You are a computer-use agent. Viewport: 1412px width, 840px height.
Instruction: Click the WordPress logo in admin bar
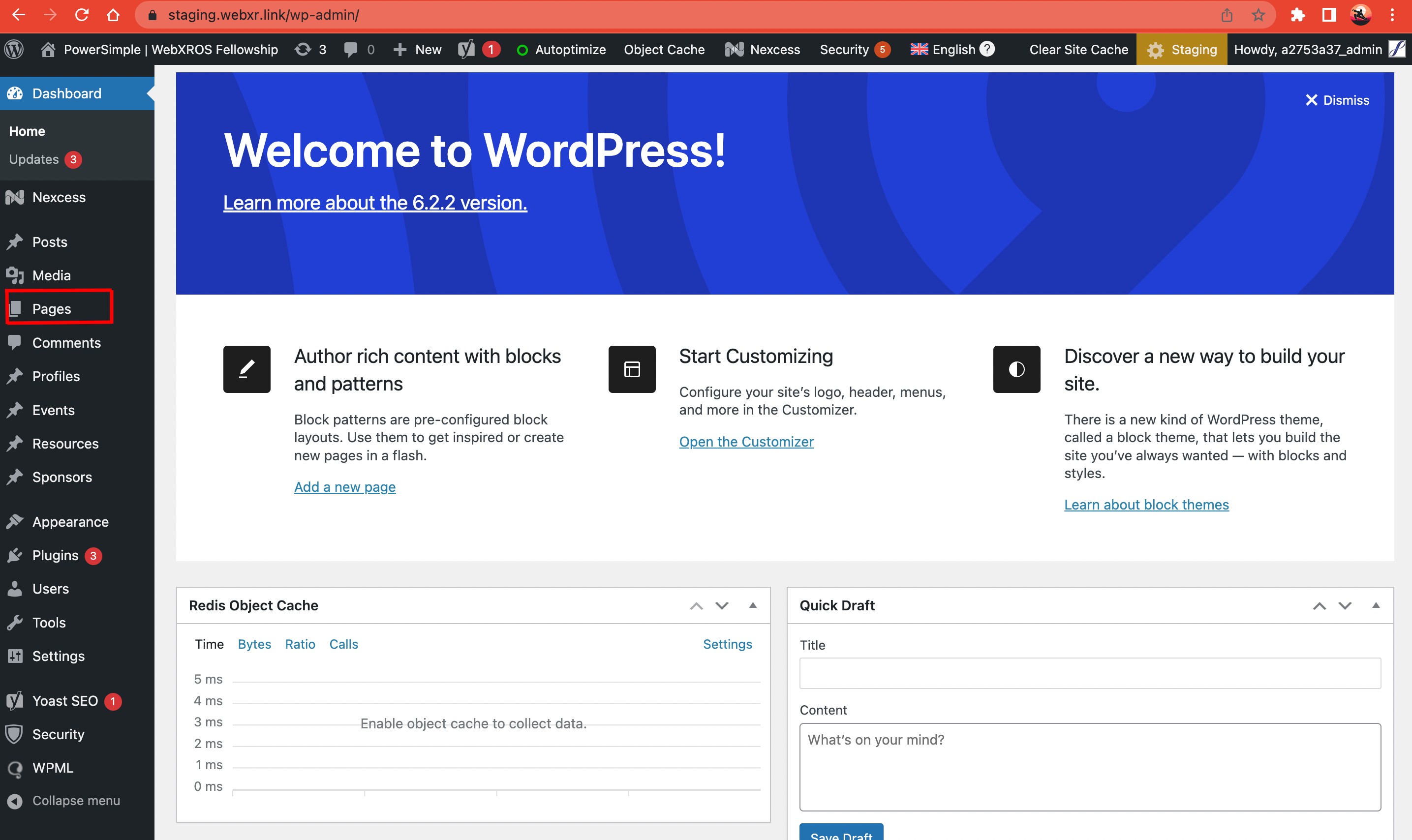(14, 49)
